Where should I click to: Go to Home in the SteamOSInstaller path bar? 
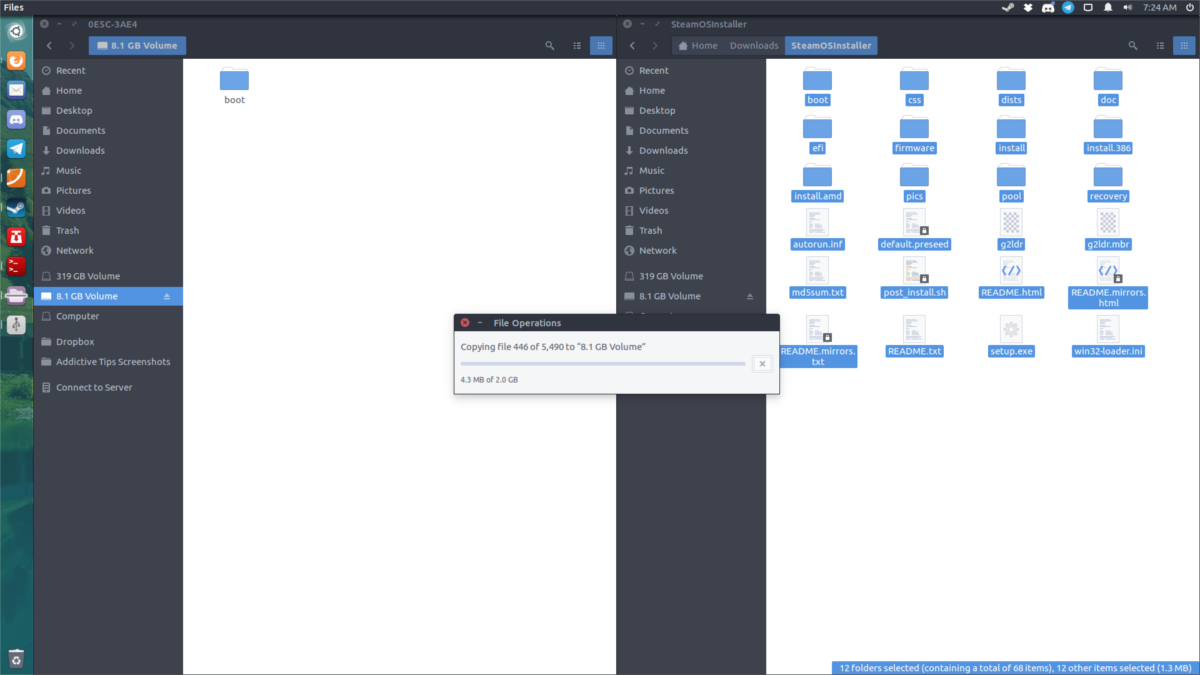click(x=697, y=46)
